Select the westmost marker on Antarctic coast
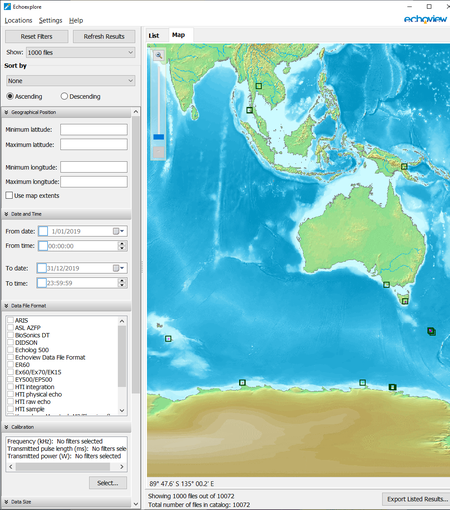450x510 pixels. 242,383
